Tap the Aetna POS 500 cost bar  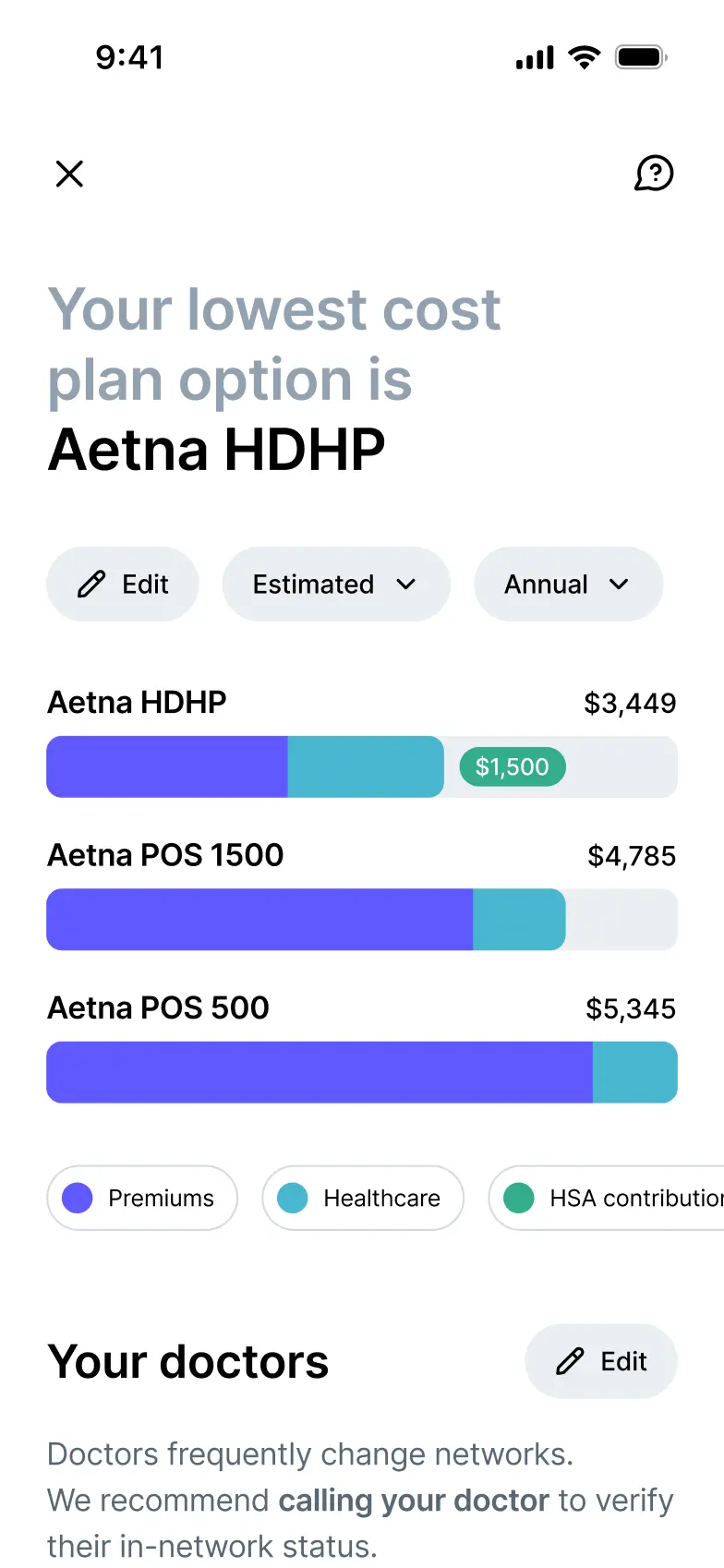pyautogui.click(x=362, y=1071)
